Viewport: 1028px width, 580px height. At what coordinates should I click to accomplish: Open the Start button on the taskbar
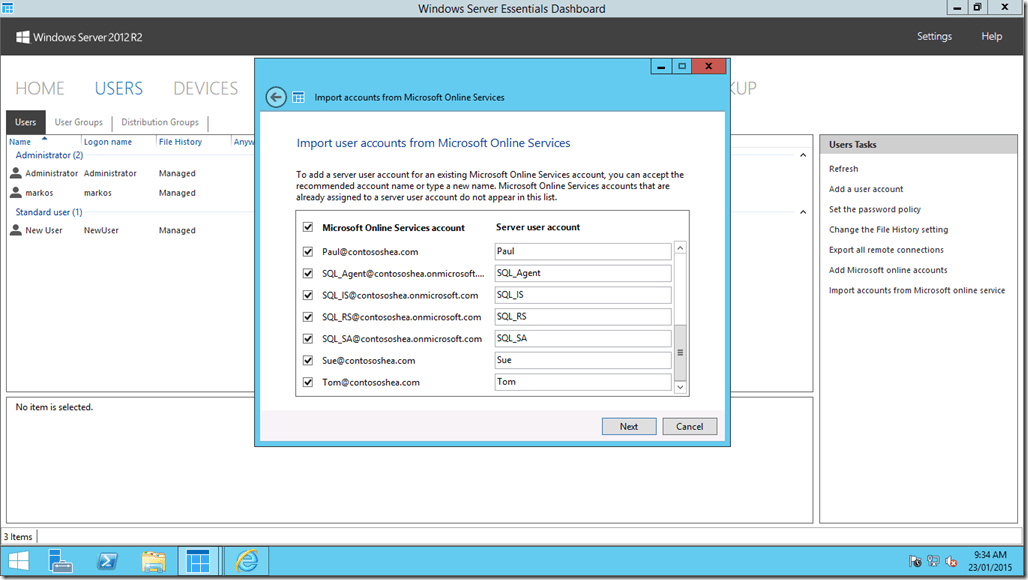(17, 561)
